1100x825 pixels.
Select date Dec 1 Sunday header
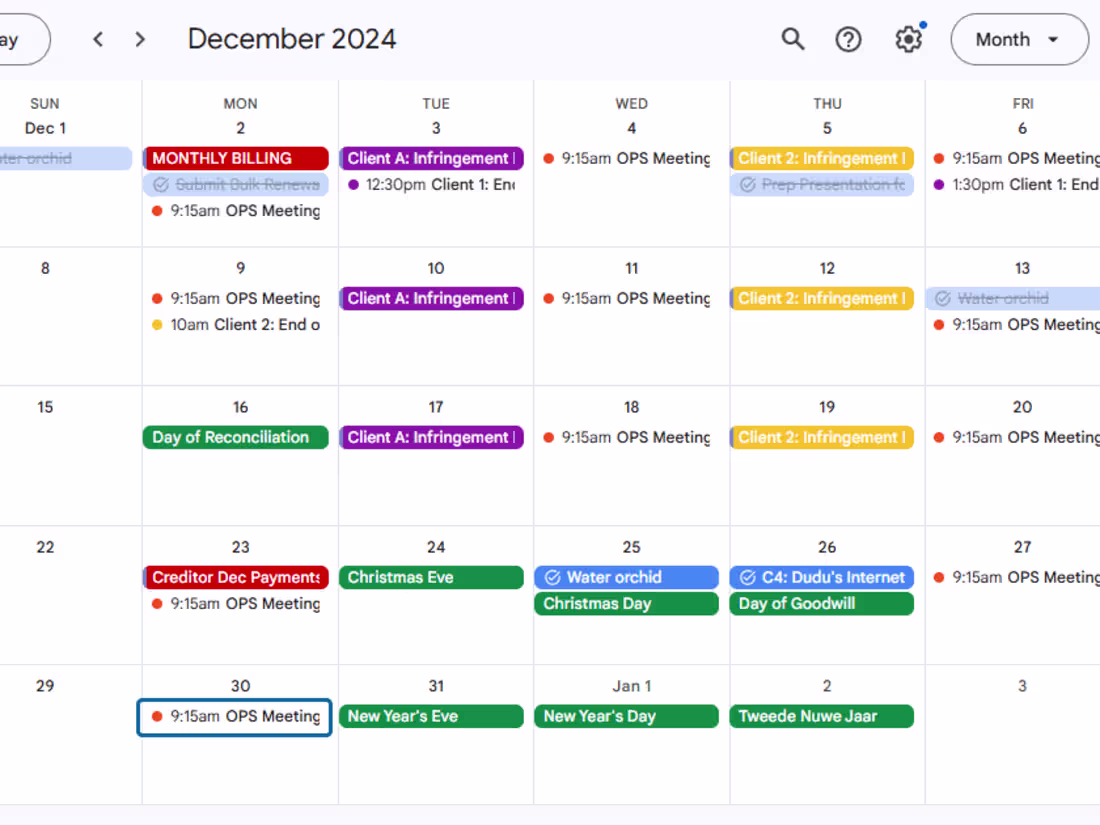pyautogui.click(x=45, y=128)
